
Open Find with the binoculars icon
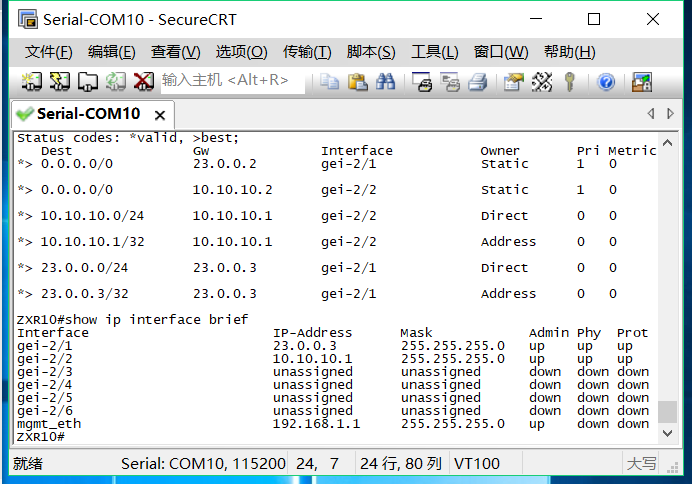[x=385, y=82]
